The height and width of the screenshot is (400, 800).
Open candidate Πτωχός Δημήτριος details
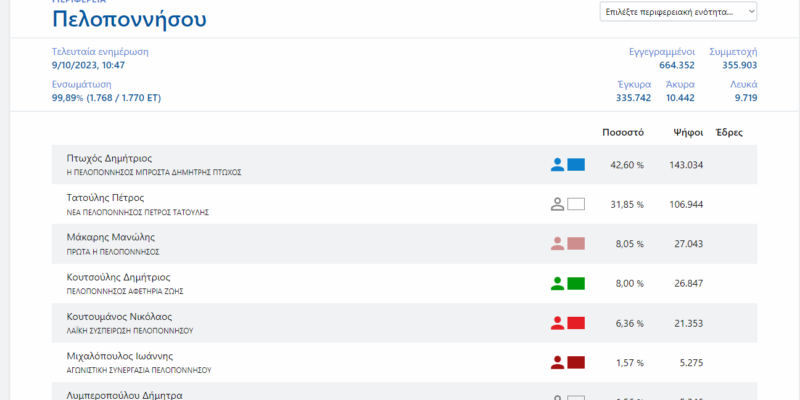(108, 158)
